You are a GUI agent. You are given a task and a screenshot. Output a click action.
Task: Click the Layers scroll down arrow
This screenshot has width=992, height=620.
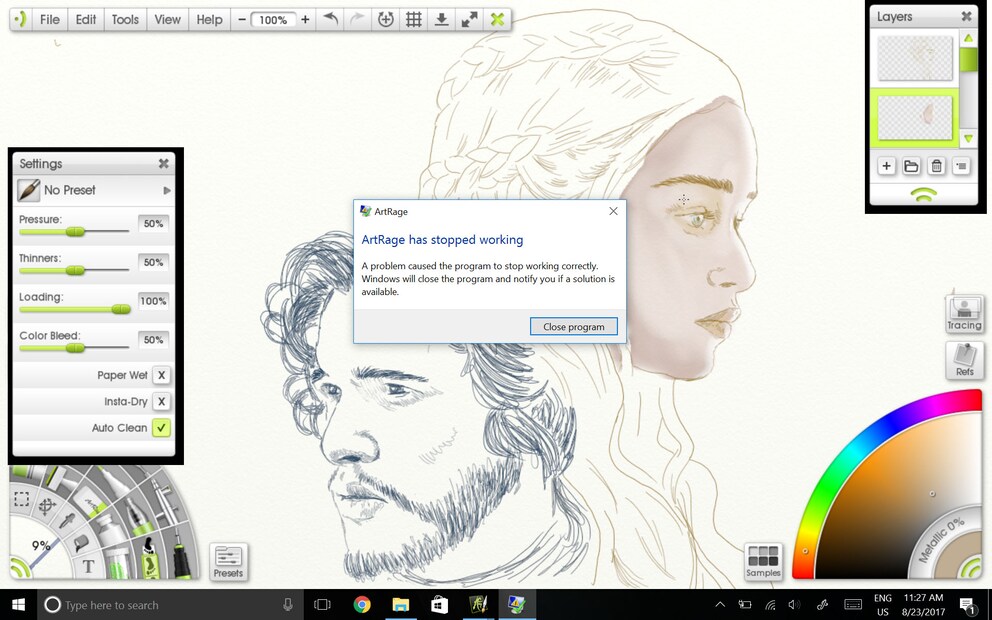click(968, 138)
